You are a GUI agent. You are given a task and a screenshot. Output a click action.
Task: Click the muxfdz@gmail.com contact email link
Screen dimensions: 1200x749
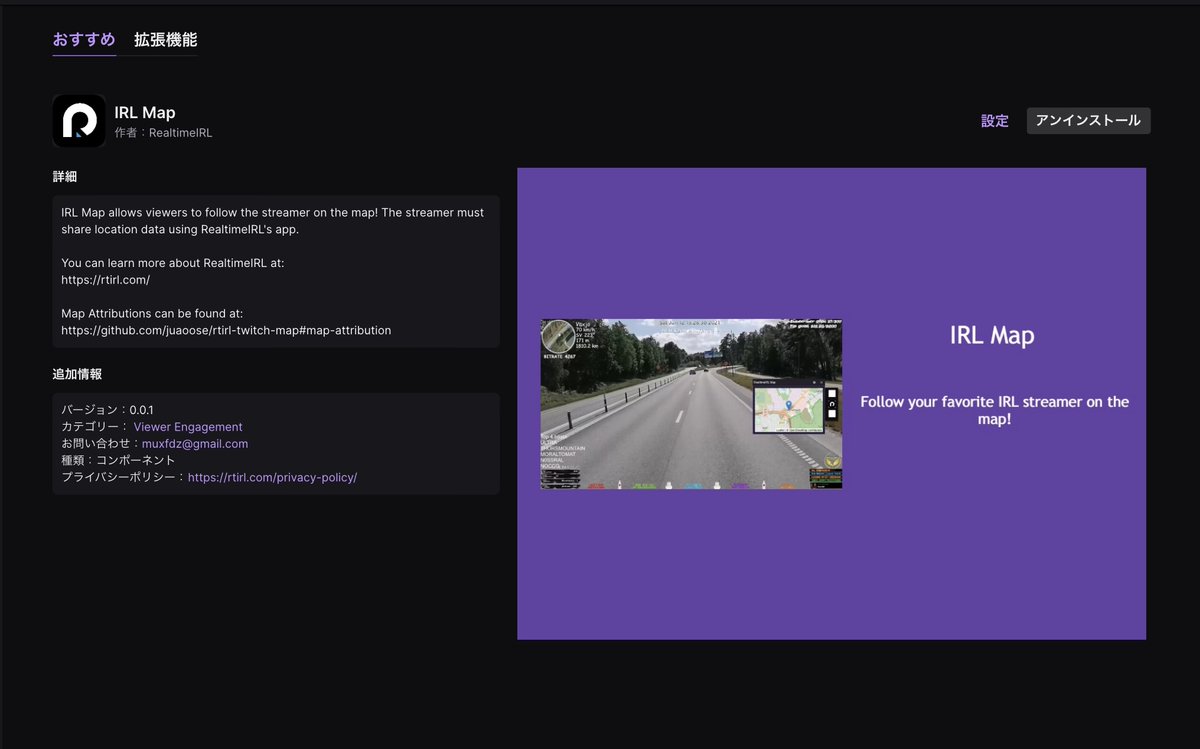pos(195,444)
